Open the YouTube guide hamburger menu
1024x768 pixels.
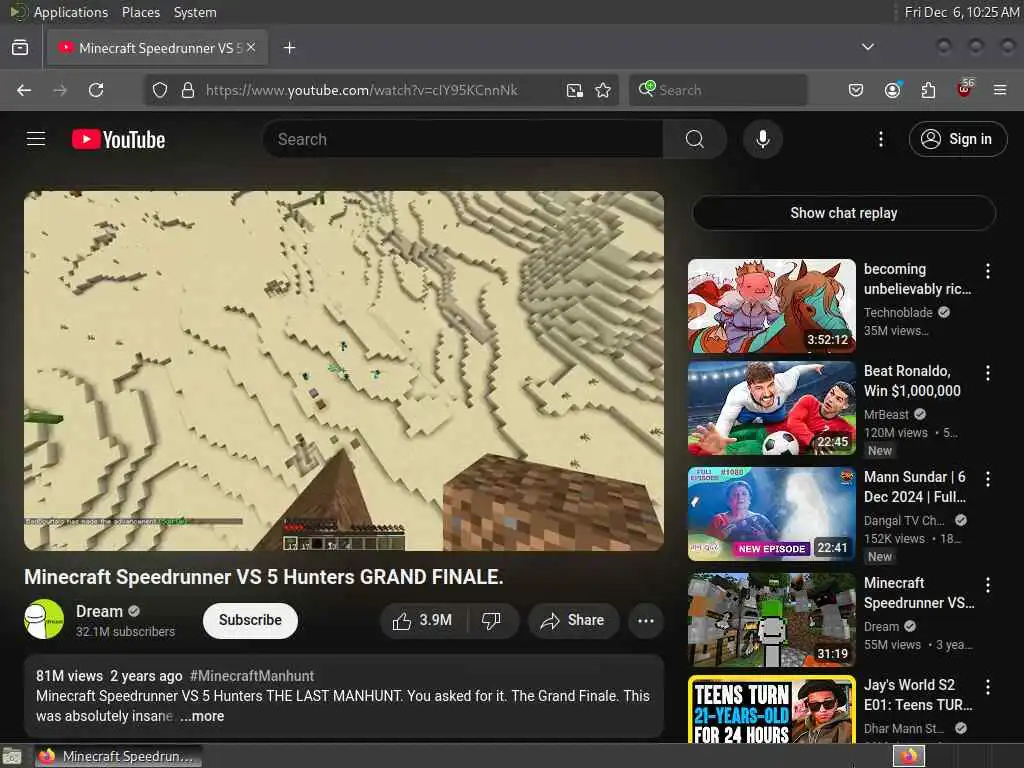[x=36, y=139]
